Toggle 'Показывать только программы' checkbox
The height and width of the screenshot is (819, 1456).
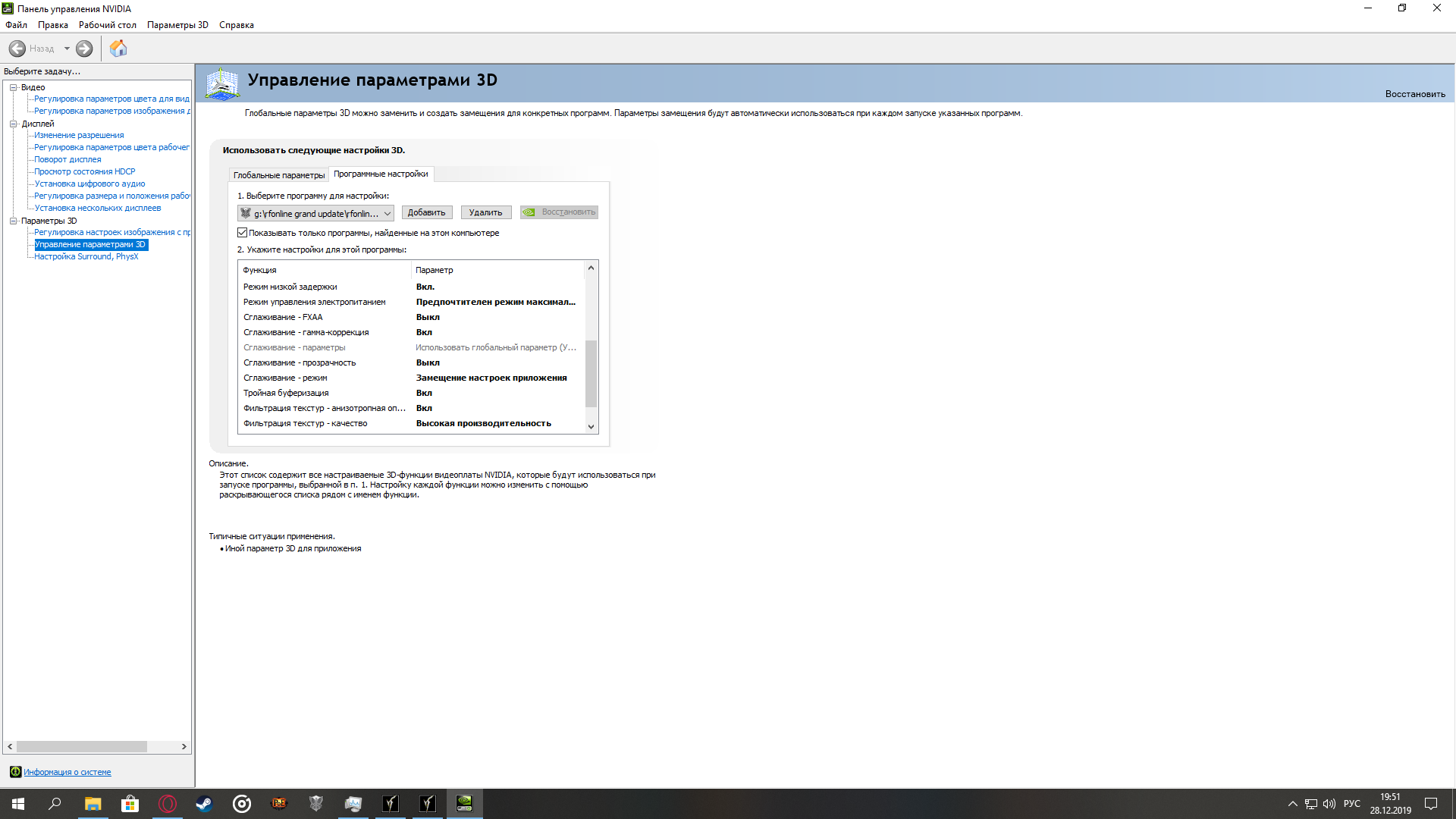243,233
